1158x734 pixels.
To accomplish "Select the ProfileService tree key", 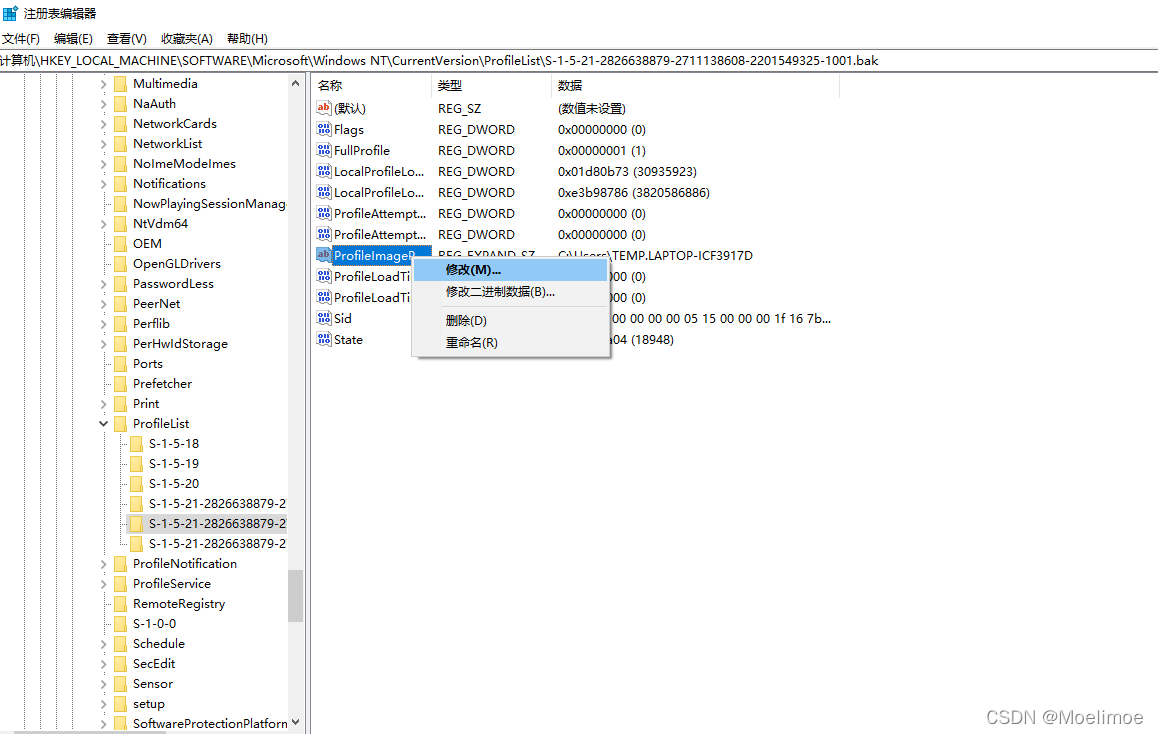I will click(171, 583).
